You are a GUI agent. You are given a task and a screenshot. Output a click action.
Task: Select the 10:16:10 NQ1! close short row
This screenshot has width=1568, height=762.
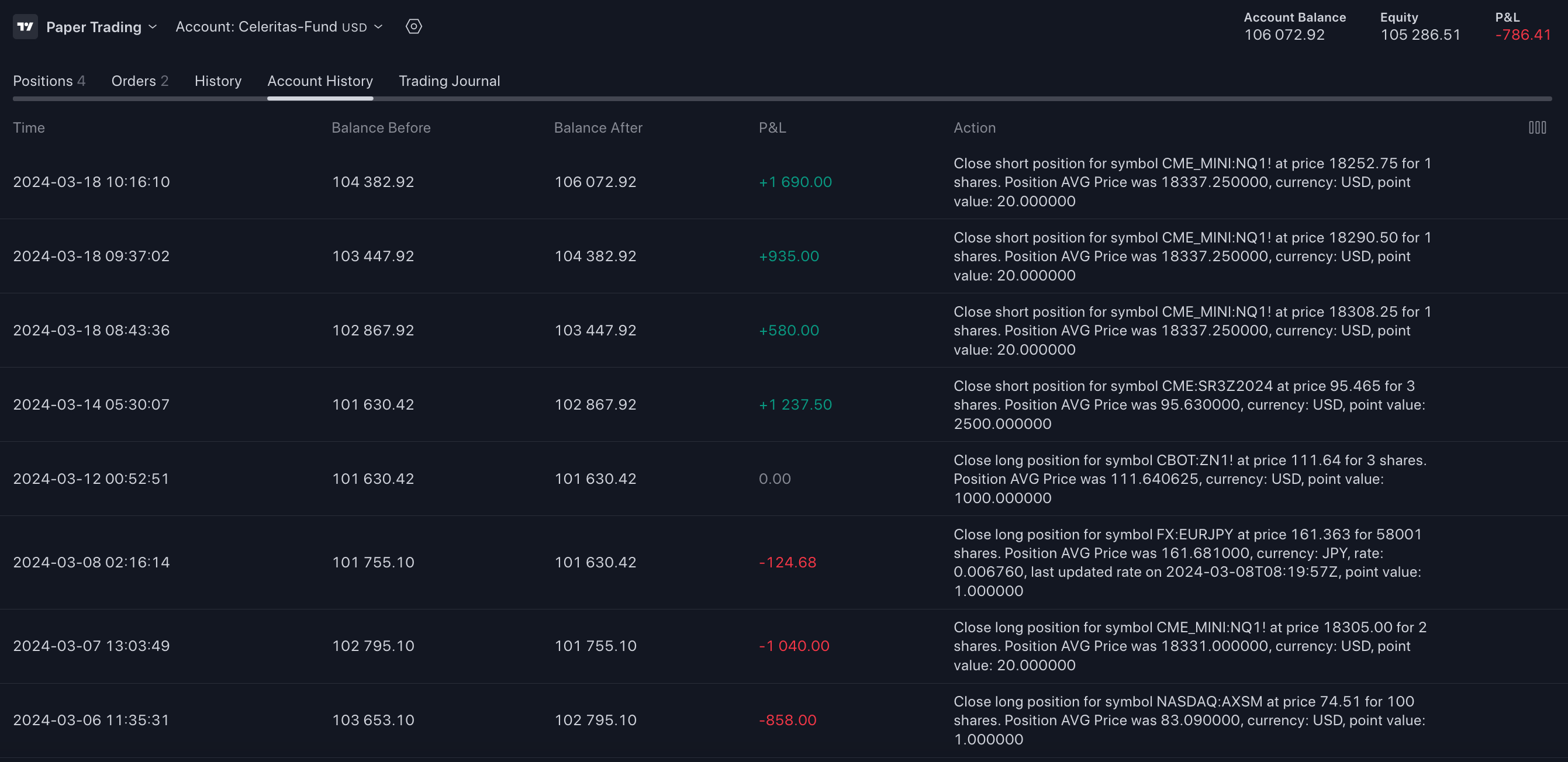pos(487,182)
